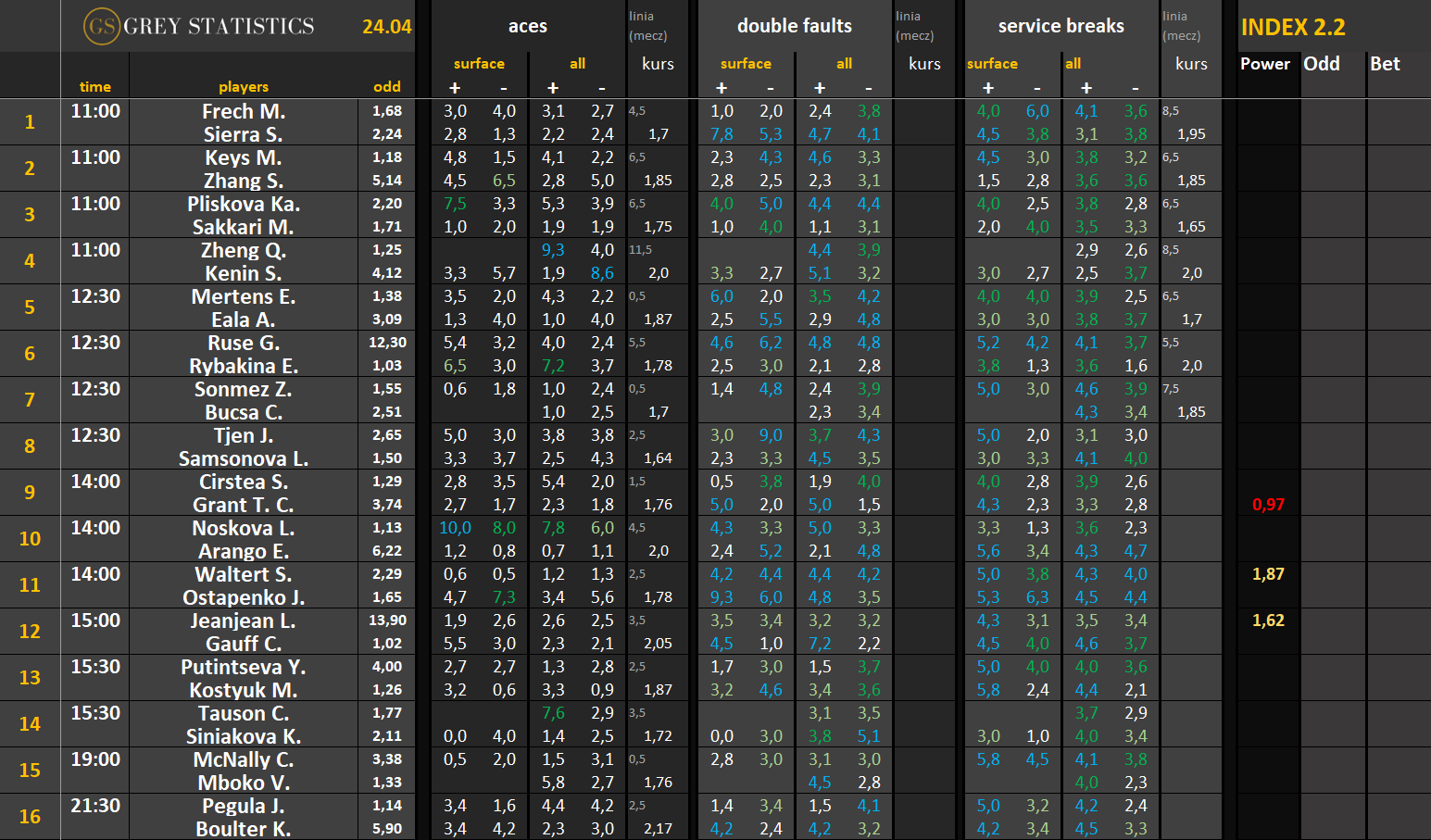Click the players column header
This screenshot has height=840, width=1431.
click(243, 86)
